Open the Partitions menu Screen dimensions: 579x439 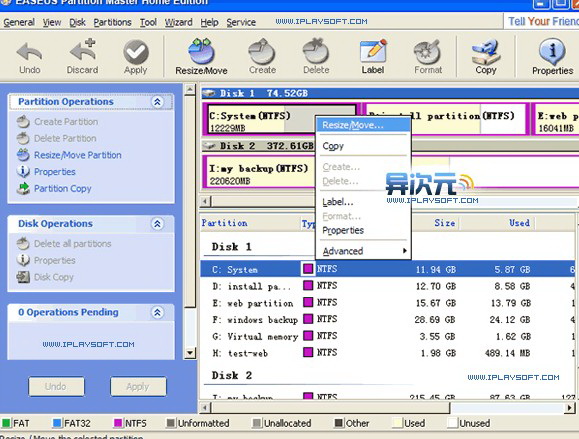tap(112, 23)
